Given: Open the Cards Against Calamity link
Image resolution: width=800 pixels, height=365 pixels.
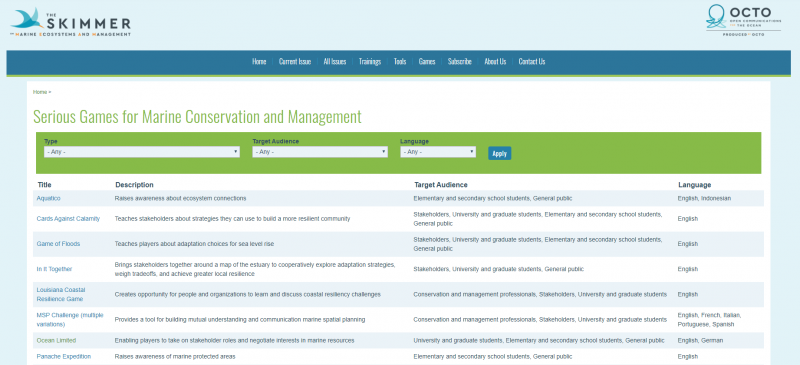Looking at the screenshot, I should 68,218.
